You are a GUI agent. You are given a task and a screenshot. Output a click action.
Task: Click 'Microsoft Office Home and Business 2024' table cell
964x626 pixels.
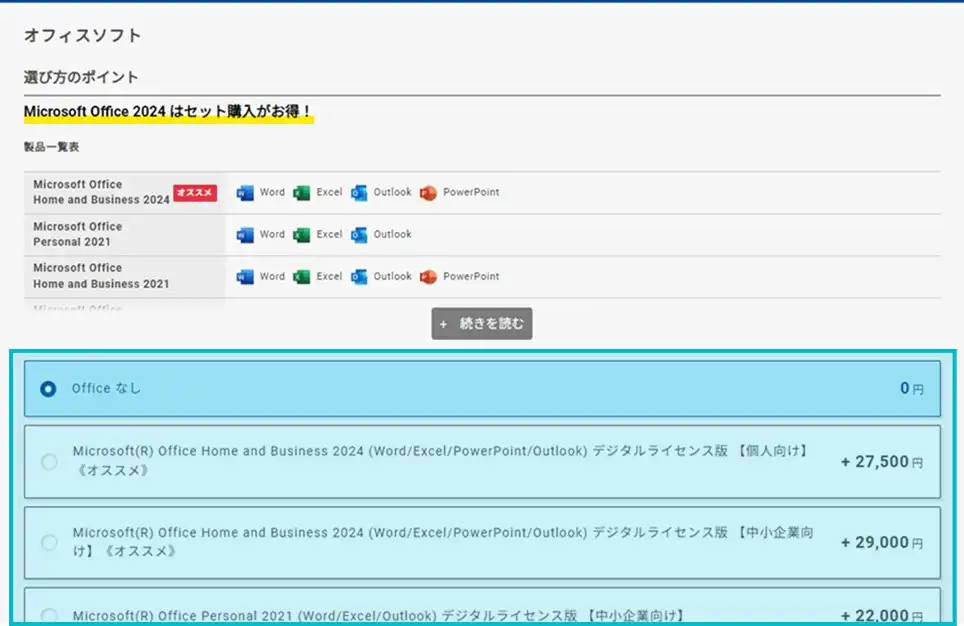click(125, 192)
